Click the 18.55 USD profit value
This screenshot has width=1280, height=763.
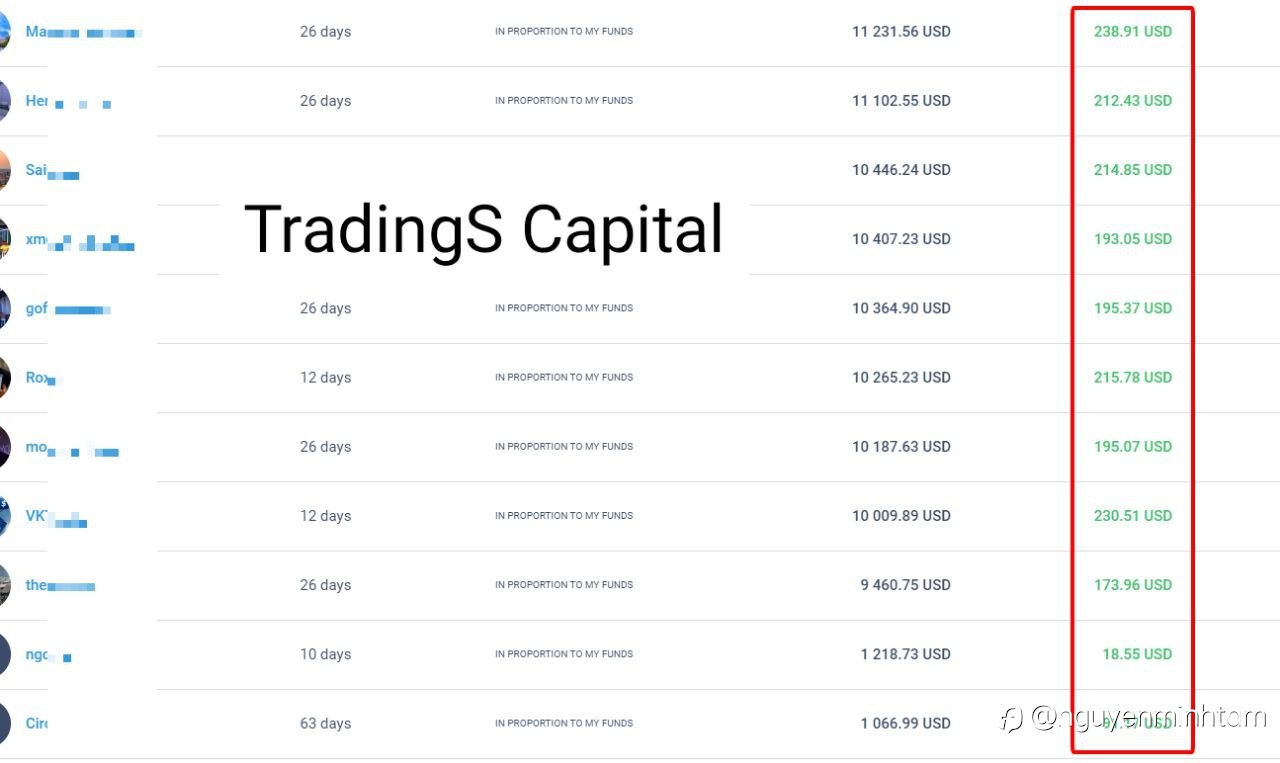[x=1137, y=654]
